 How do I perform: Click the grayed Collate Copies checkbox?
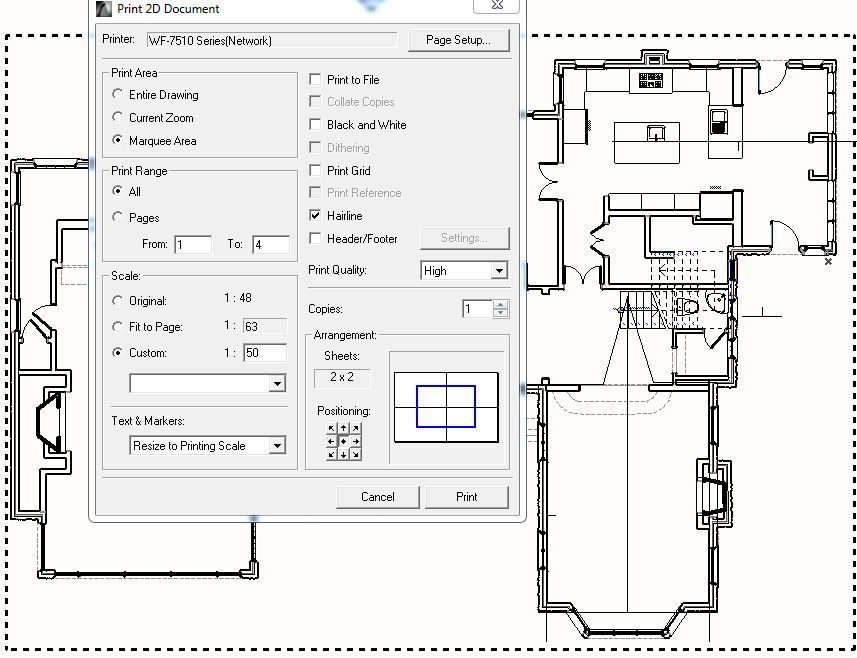pos(315,101)
